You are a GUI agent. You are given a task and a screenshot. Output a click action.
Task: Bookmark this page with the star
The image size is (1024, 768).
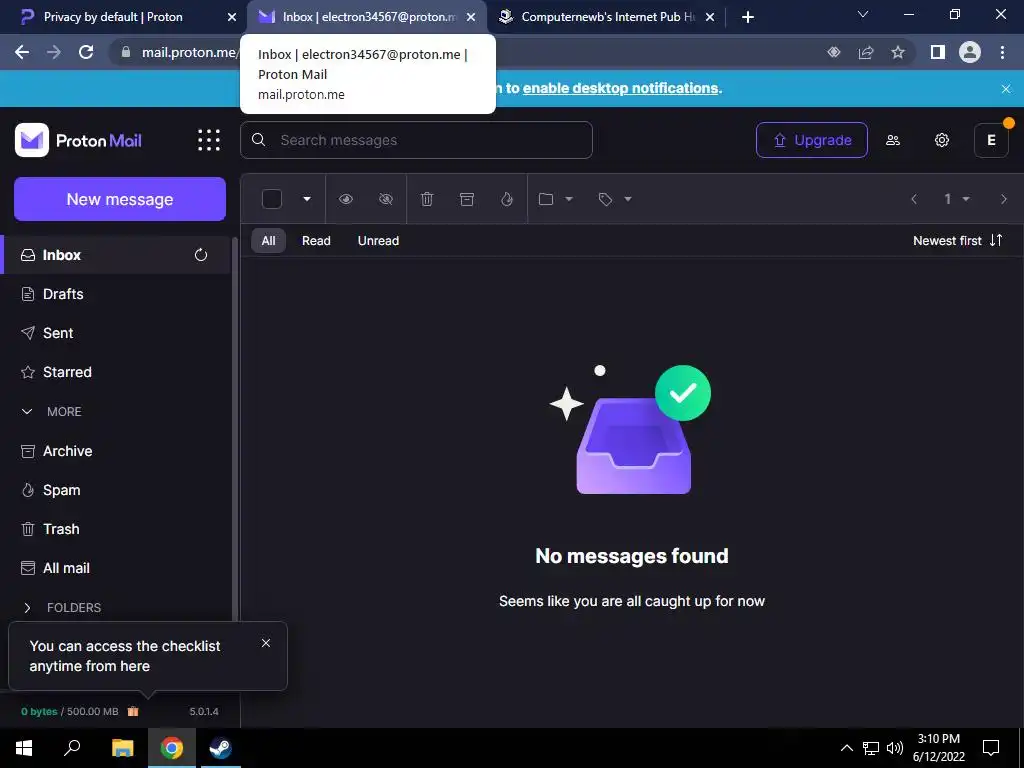click(898, 52)
